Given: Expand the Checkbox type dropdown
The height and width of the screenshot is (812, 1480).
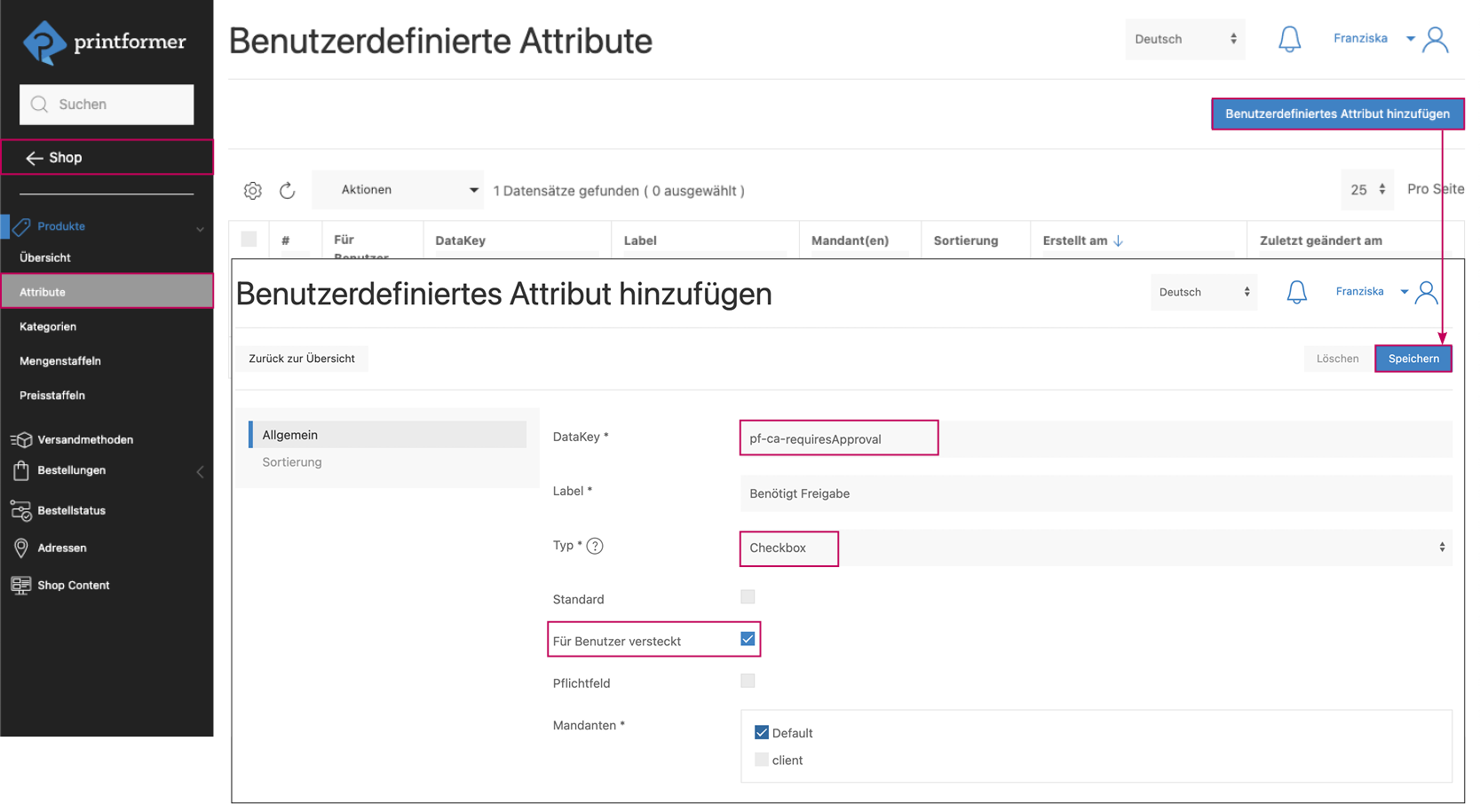Looking at the screenshot, I should pyautogui.click(x=1440, y=548).
